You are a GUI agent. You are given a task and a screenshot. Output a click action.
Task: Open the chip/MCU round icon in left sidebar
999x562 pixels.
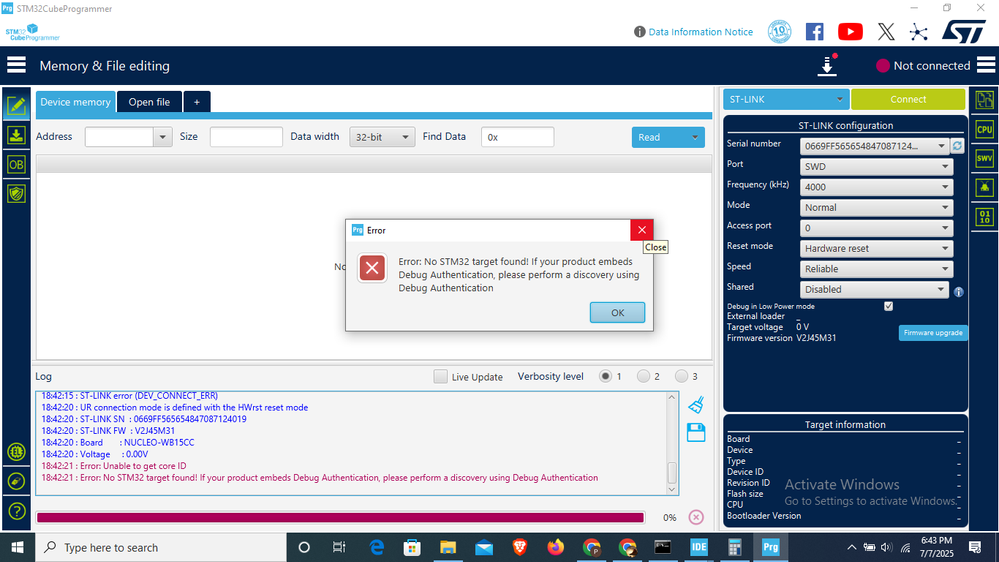17,452
